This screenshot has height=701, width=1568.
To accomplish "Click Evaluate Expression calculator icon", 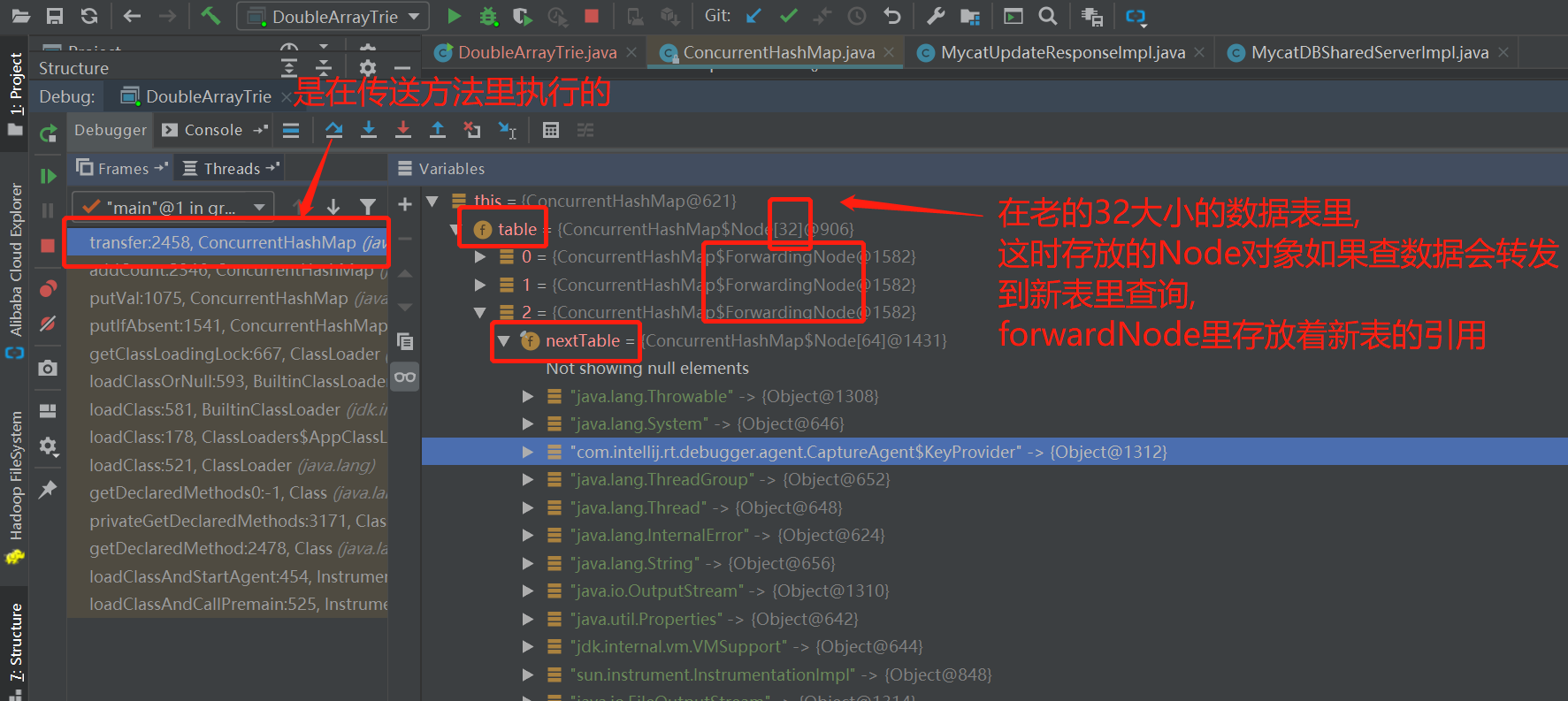I will tap(551, 131).
